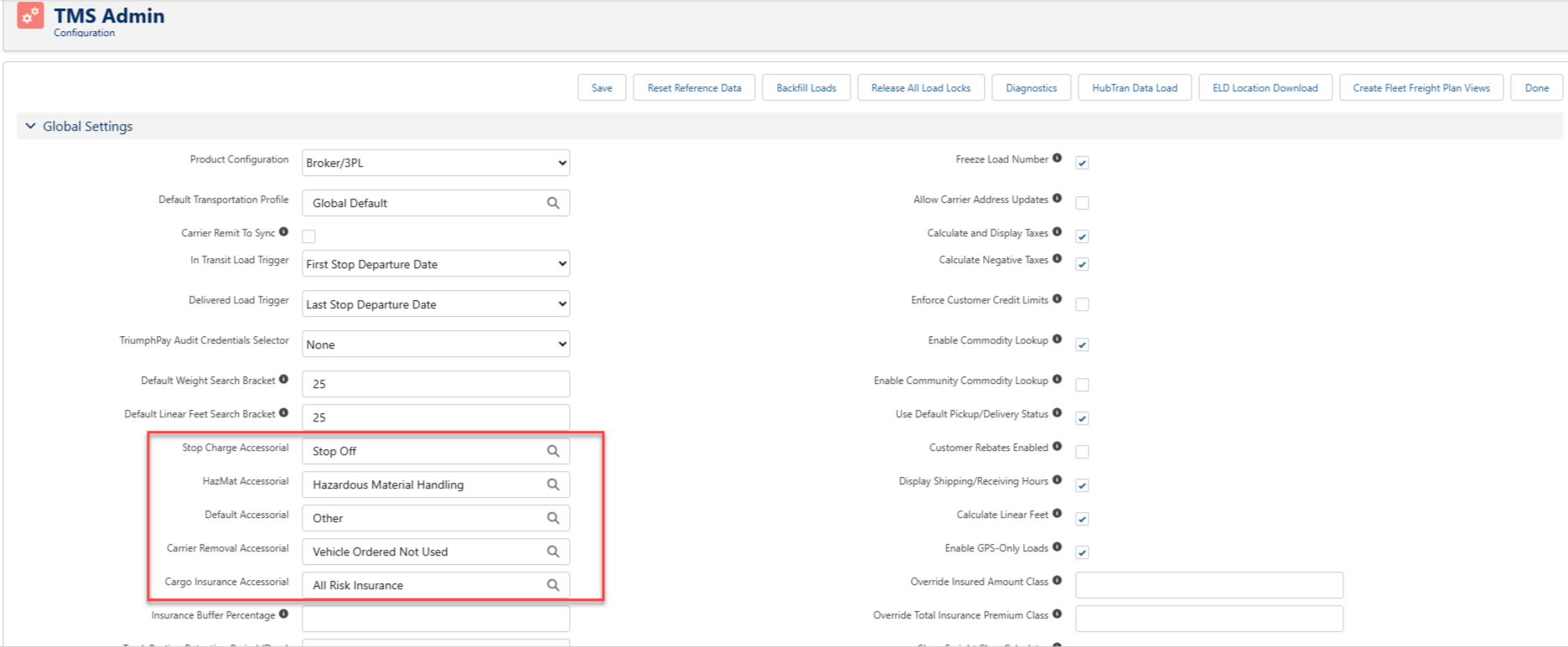
Task: Click Release All Load Locks button
Action: click(921, 88)
